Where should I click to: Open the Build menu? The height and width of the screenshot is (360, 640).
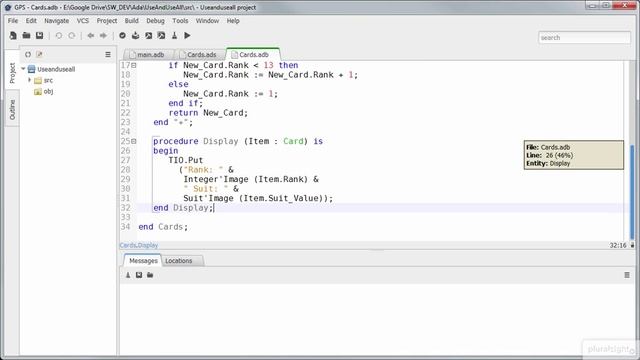coord(131,21)
